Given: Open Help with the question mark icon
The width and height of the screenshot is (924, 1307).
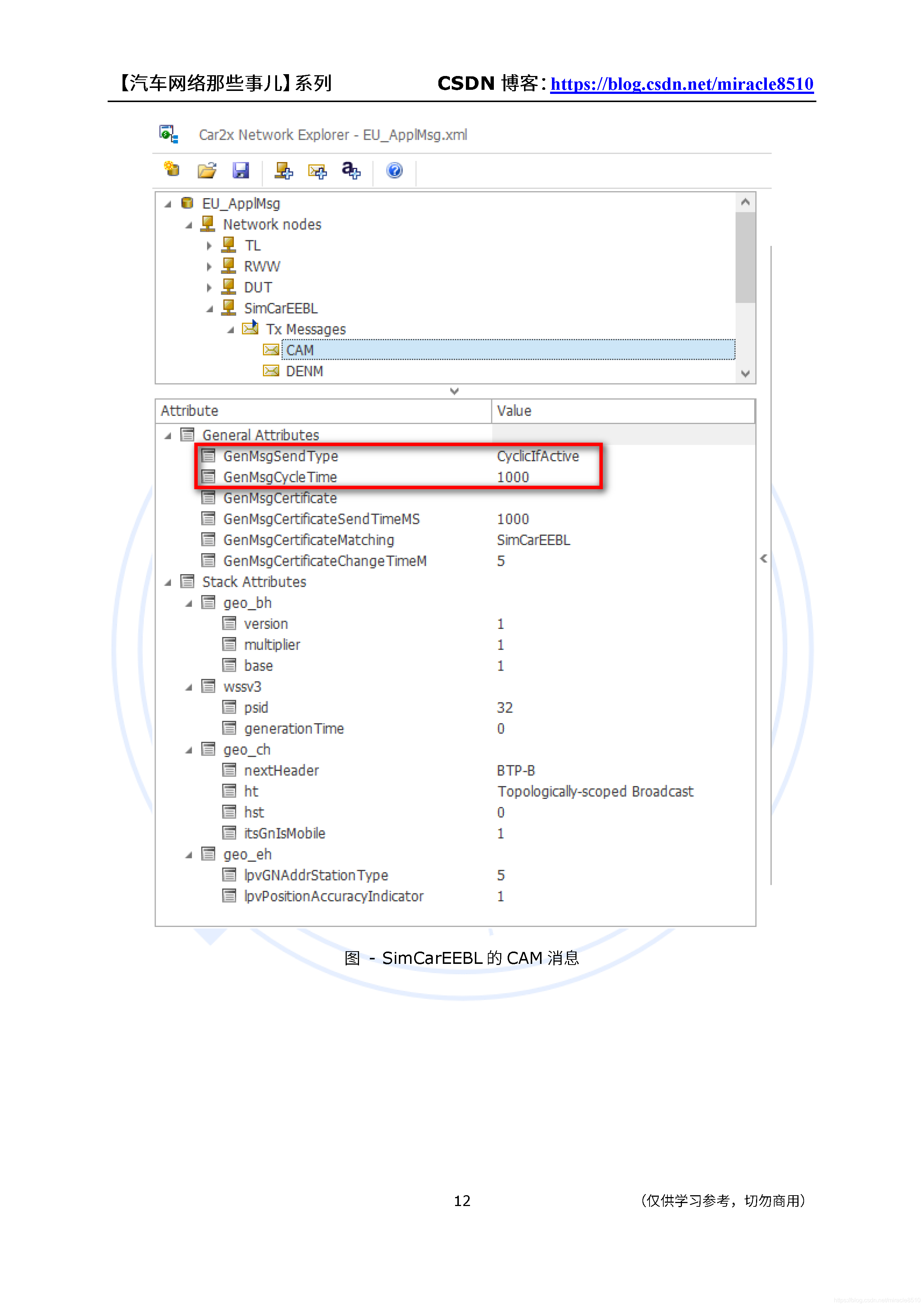Looking at the screenshot, I should coord(394,170).
